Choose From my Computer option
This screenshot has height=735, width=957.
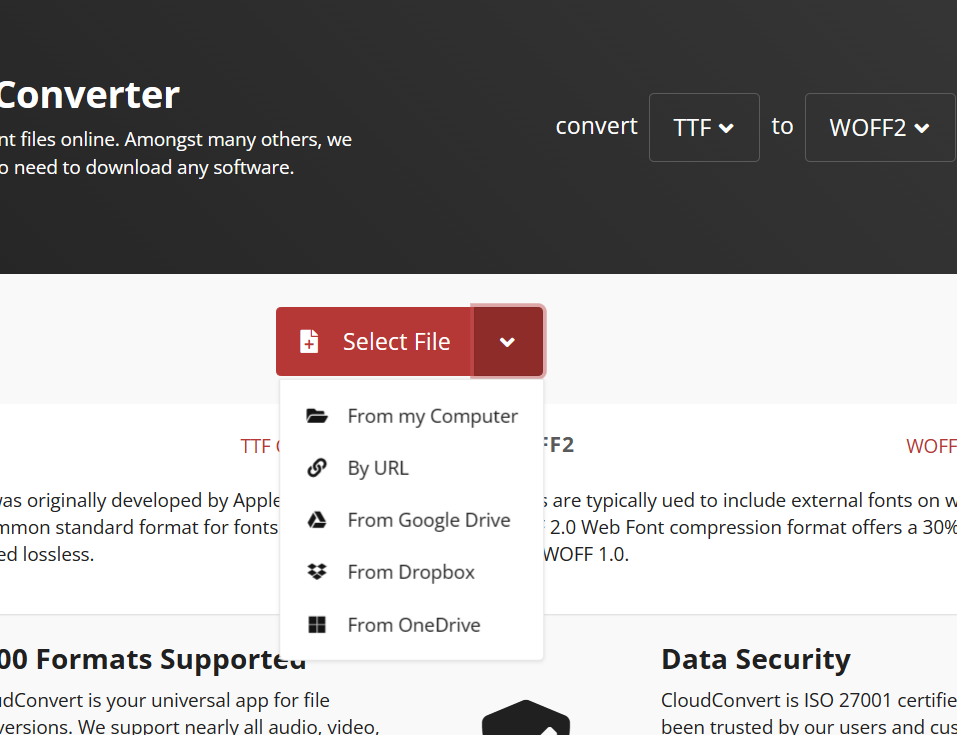pyautogui.click(x=432, y=416)
